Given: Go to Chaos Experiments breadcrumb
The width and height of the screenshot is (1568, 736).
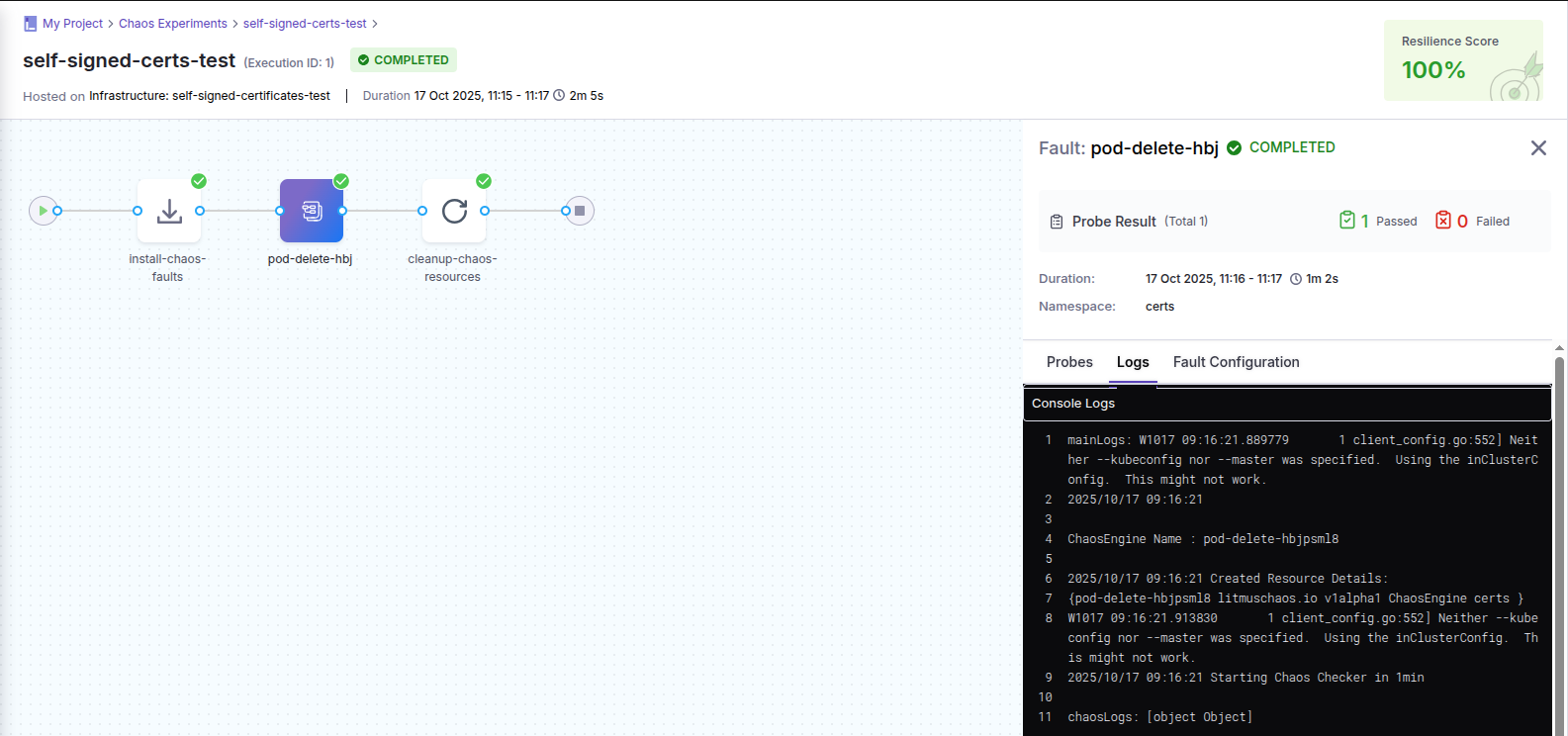Looking at the screenshot, I should tap(173, 24).
